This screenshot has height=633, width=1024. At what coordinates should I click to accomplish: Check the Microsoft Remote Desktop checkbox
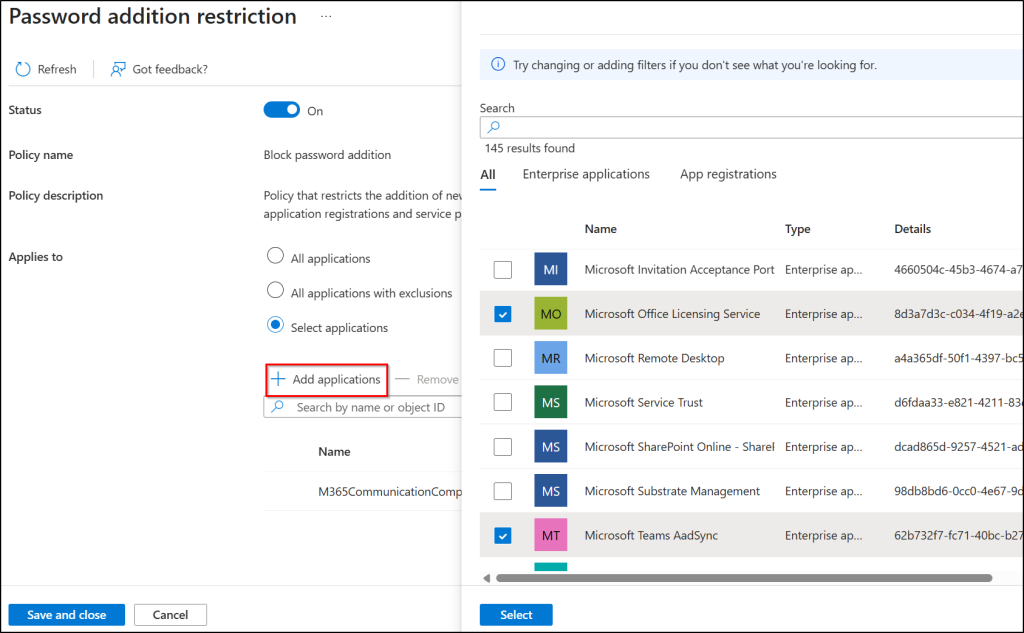(x=503, y=358)
